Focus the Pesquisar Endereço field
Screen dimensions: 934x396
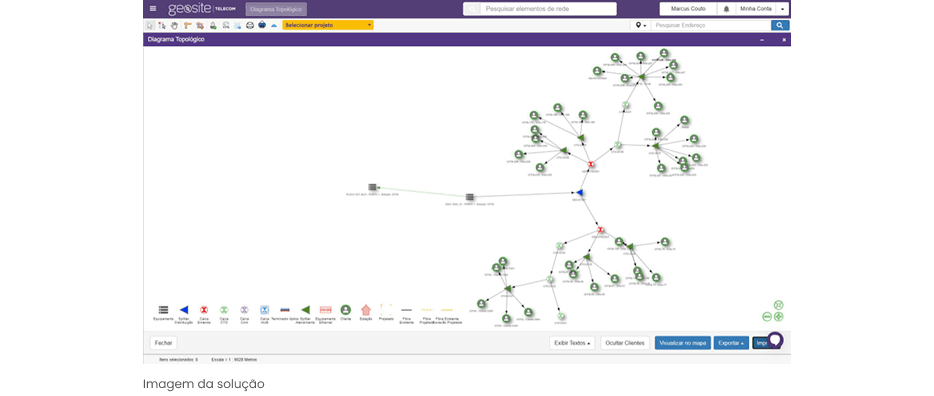point(711,26)
